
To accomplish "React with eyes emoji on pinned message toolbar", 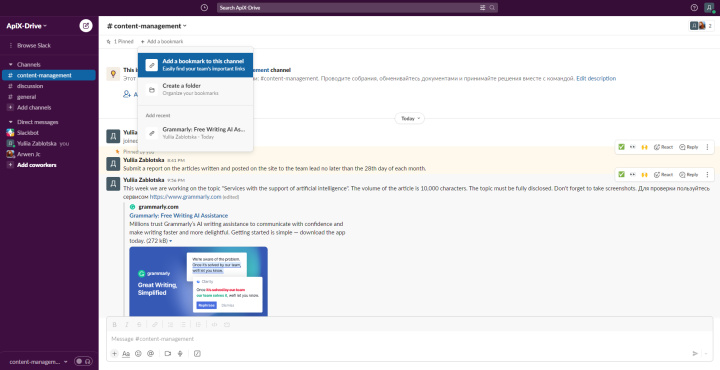I will 633,147.
